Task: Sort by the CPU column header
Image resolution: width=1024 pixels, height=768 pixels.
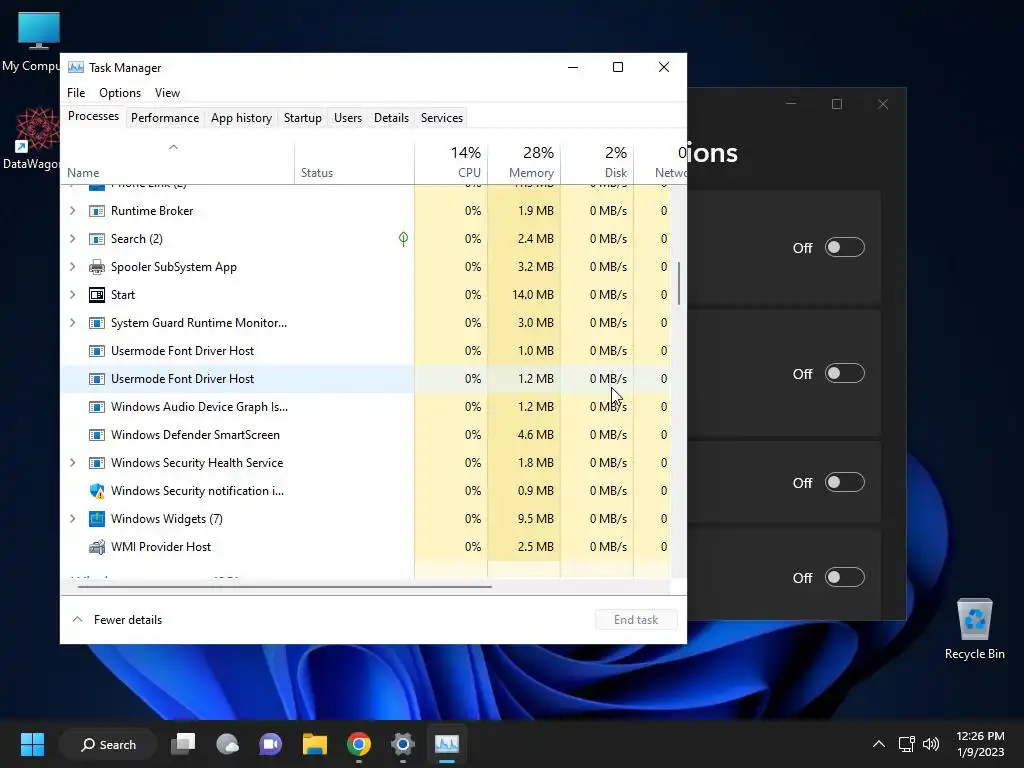Action: [451, 162]
